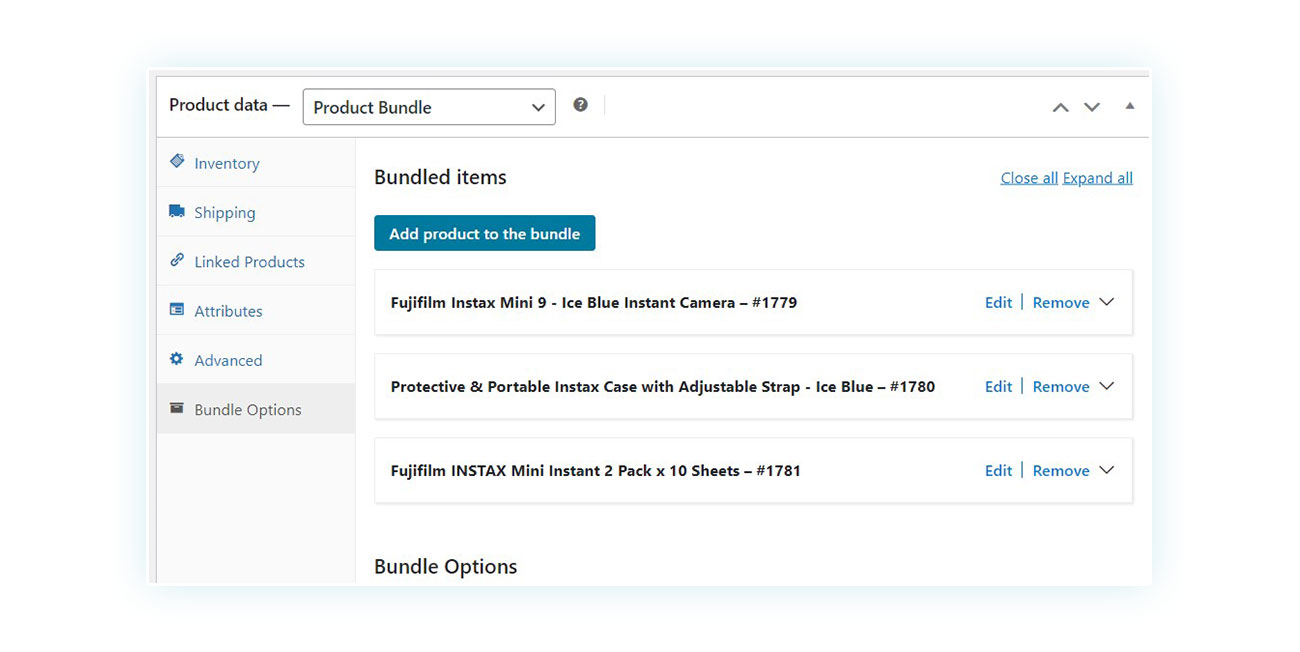Open the Shipping tab
This screenshot has width=1300, height=652.
(x=256, y=212)
